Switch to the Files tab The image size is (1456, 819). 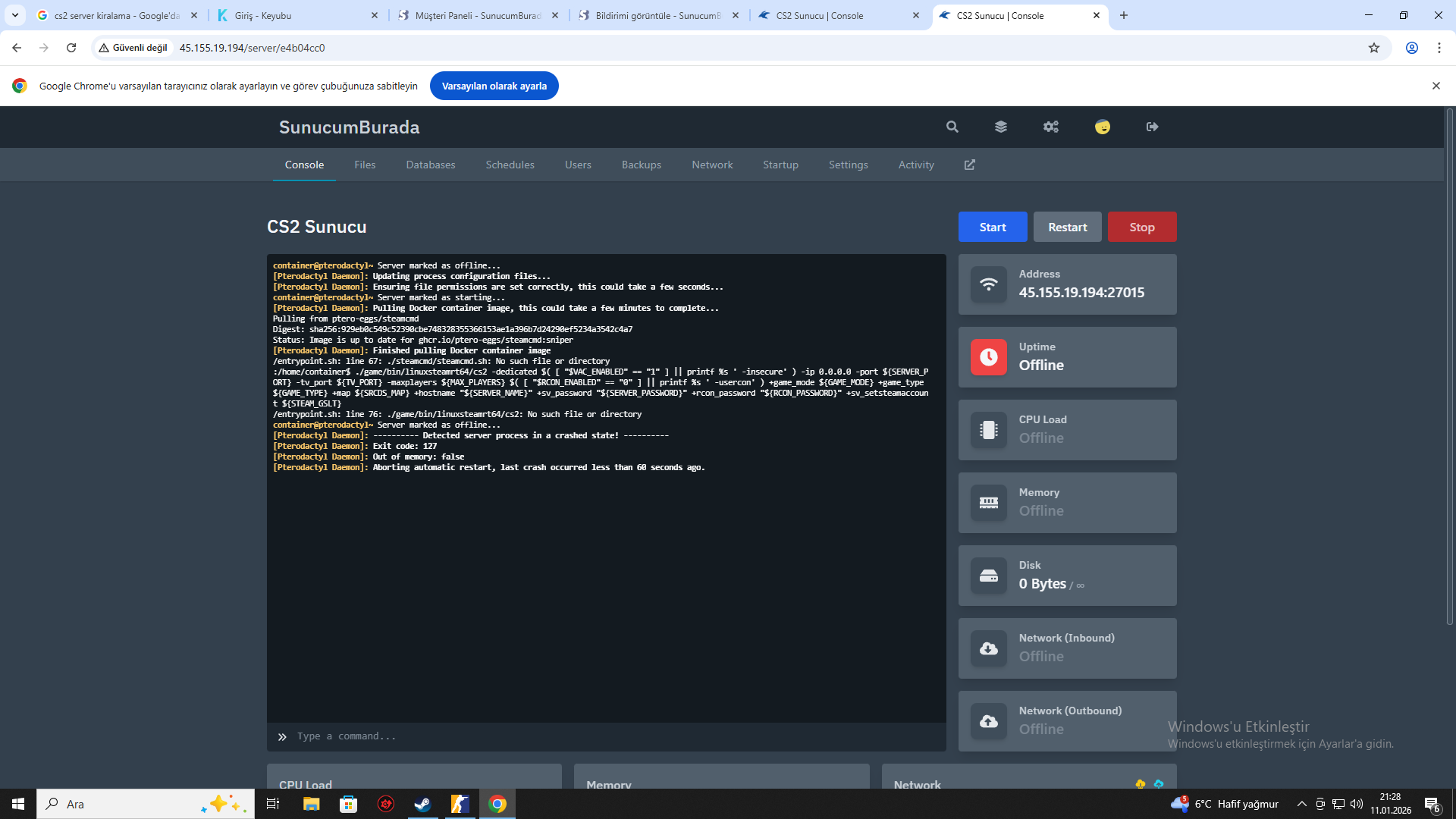click(x=365, y=165)
